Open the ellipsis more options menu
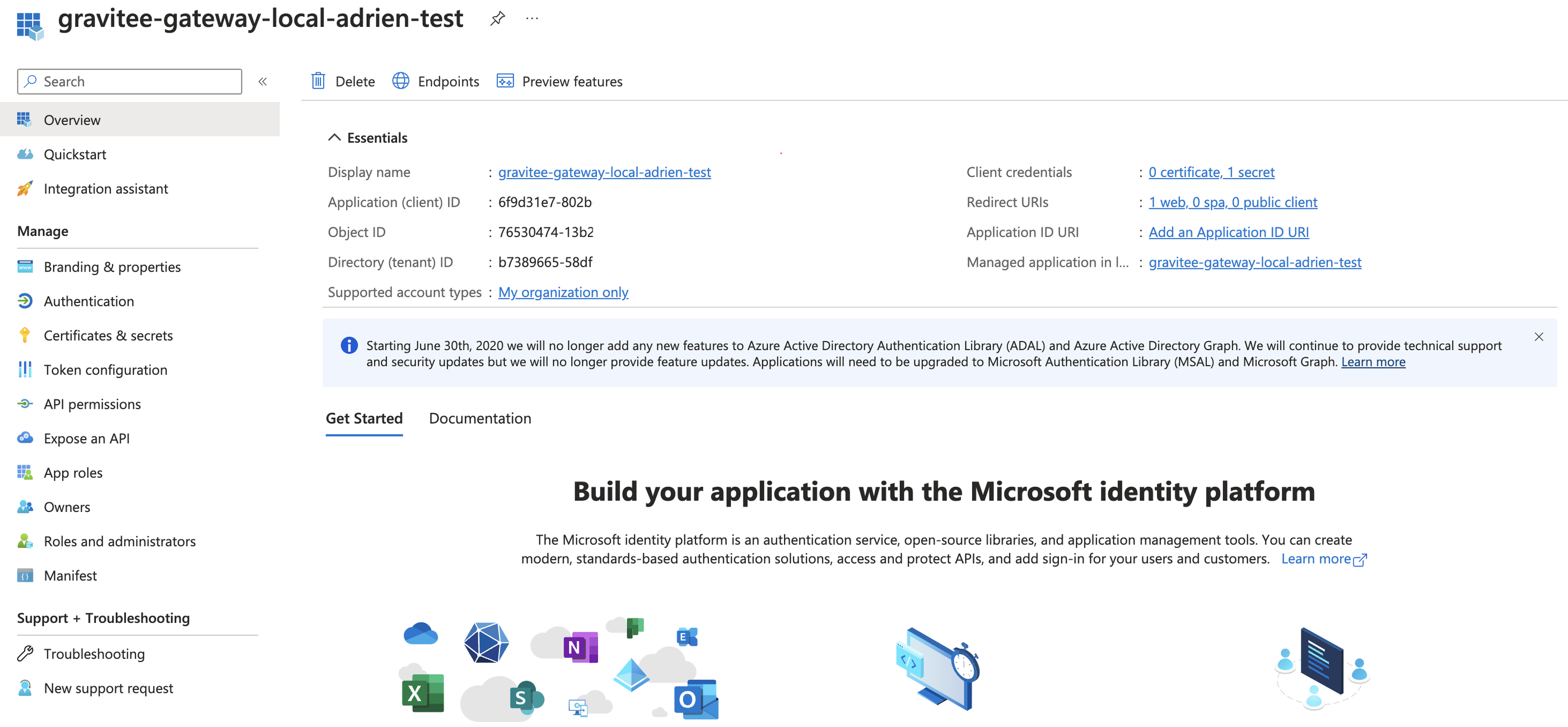 [532, 18]
